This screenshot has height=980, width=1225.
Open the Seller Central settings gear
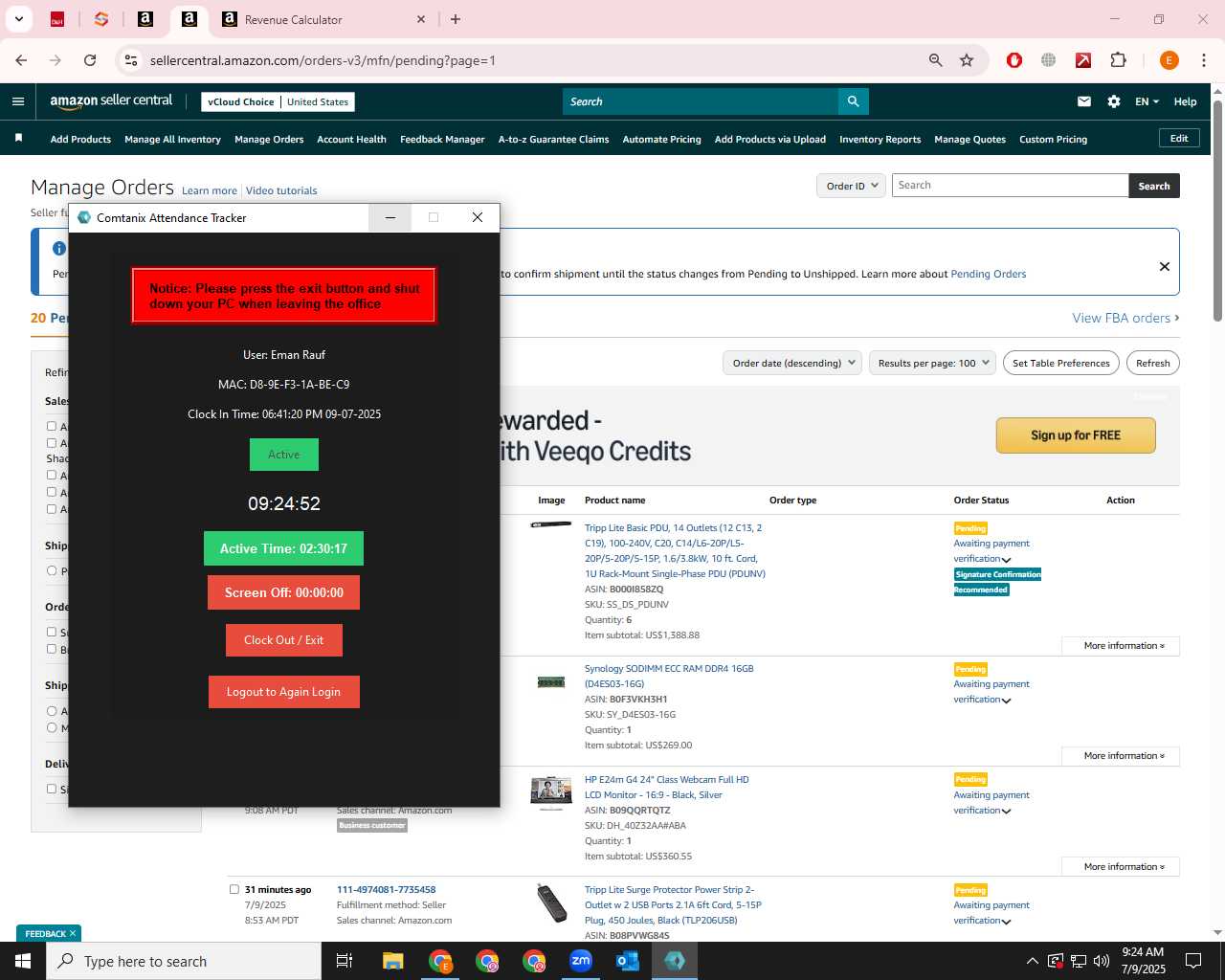point(1114,101)
